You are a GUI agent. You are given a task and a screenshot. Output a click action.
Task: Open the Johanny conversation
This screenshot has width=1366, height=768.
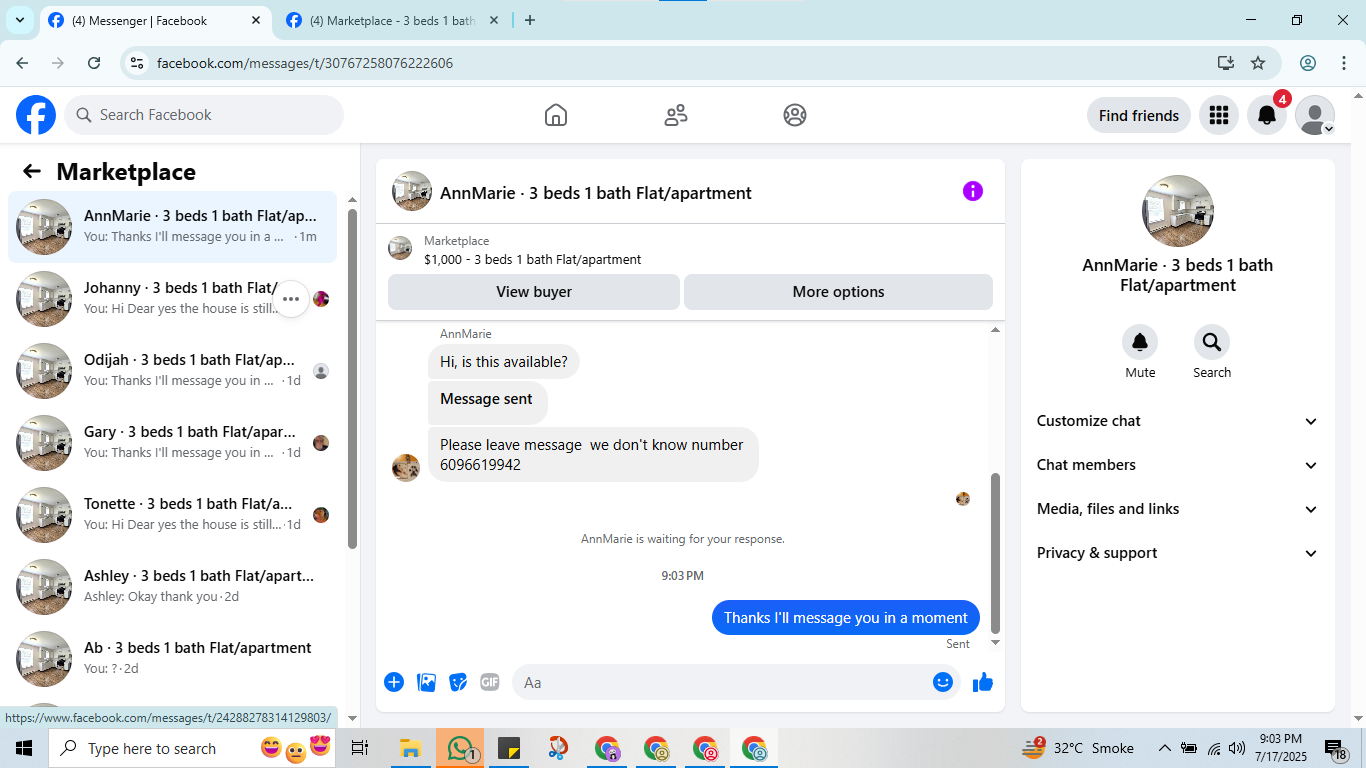point(172,299)
